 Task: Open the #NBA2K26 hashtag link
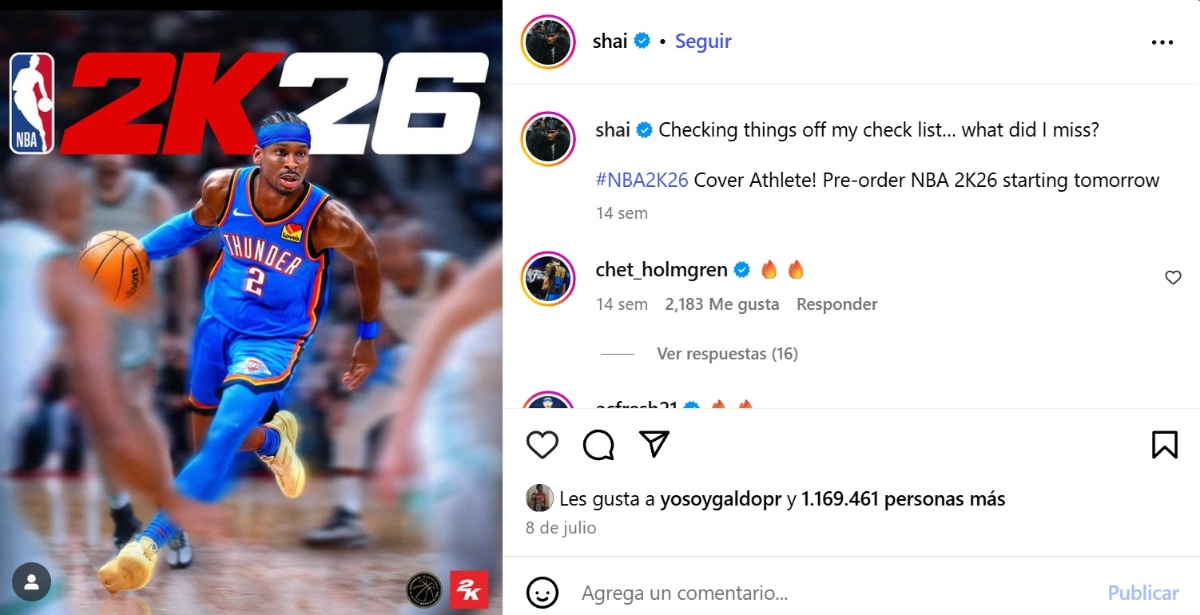pos(642,181)
